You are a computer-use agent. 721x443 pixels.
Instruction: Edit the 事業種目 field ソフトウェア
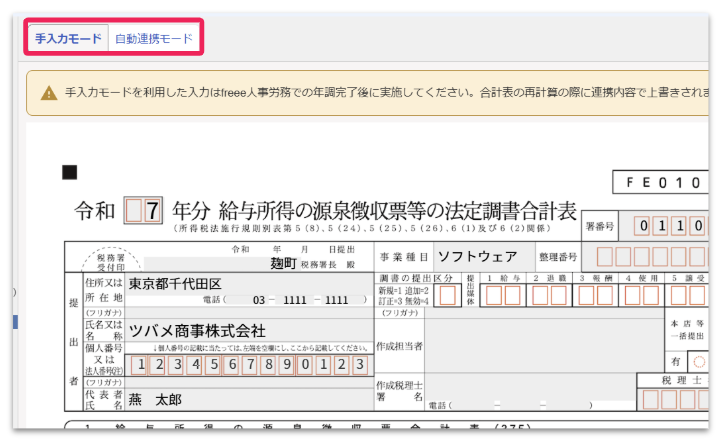coord(484,257)
